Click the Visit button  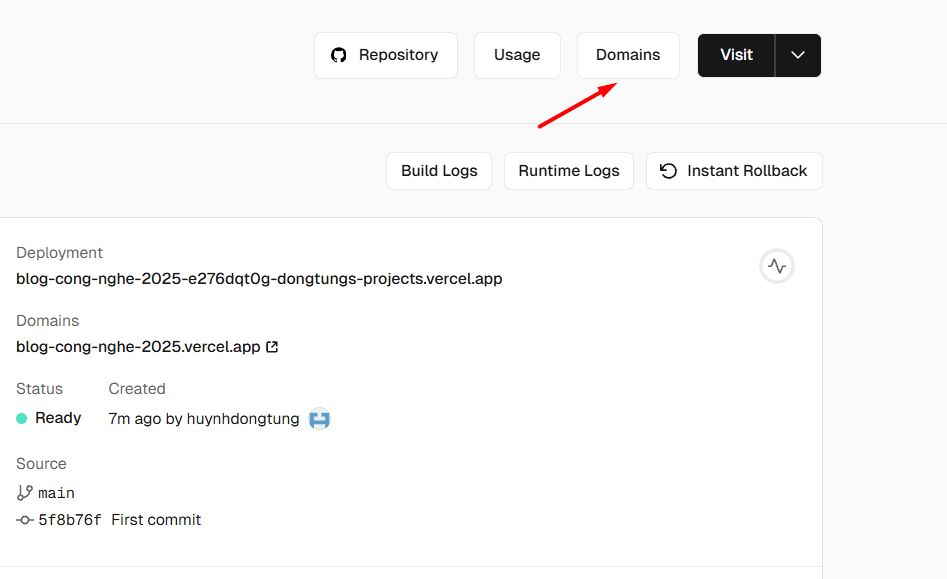[x=737, y=55]
